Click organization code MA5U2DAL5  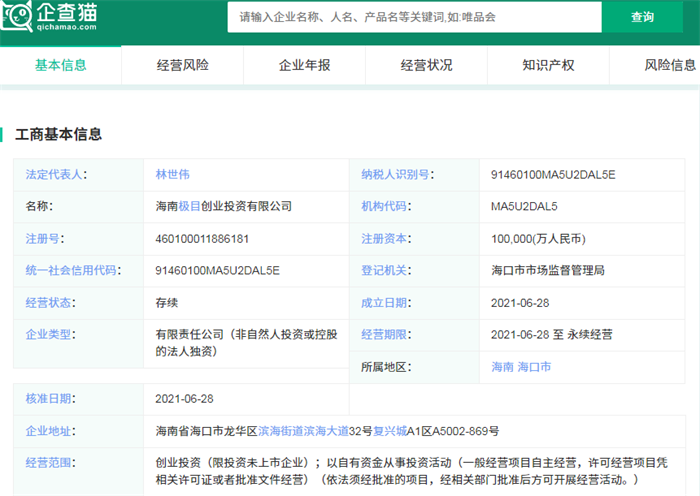tap(524, 206)
